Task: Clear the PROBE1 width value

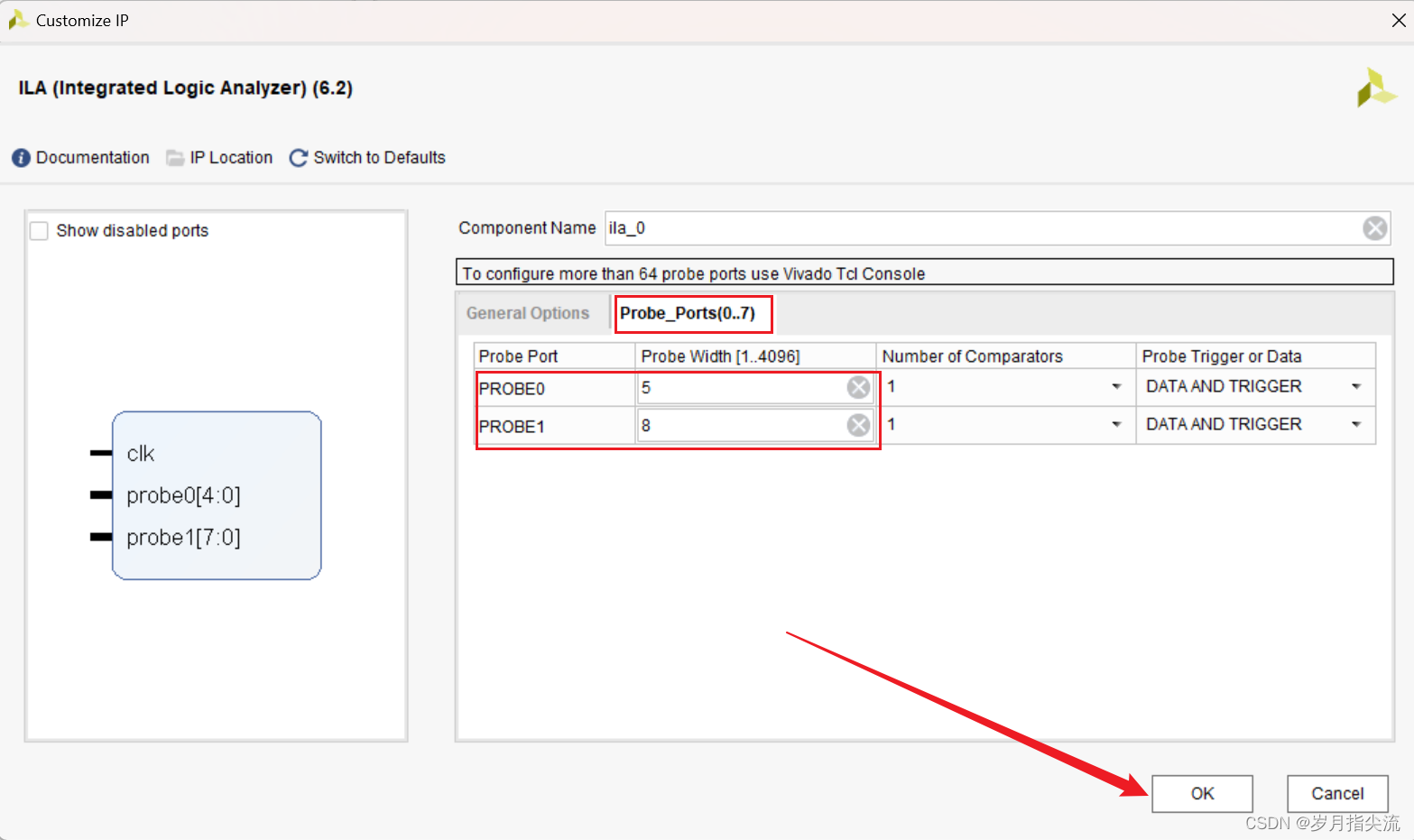Action: (x=858, y=425)
